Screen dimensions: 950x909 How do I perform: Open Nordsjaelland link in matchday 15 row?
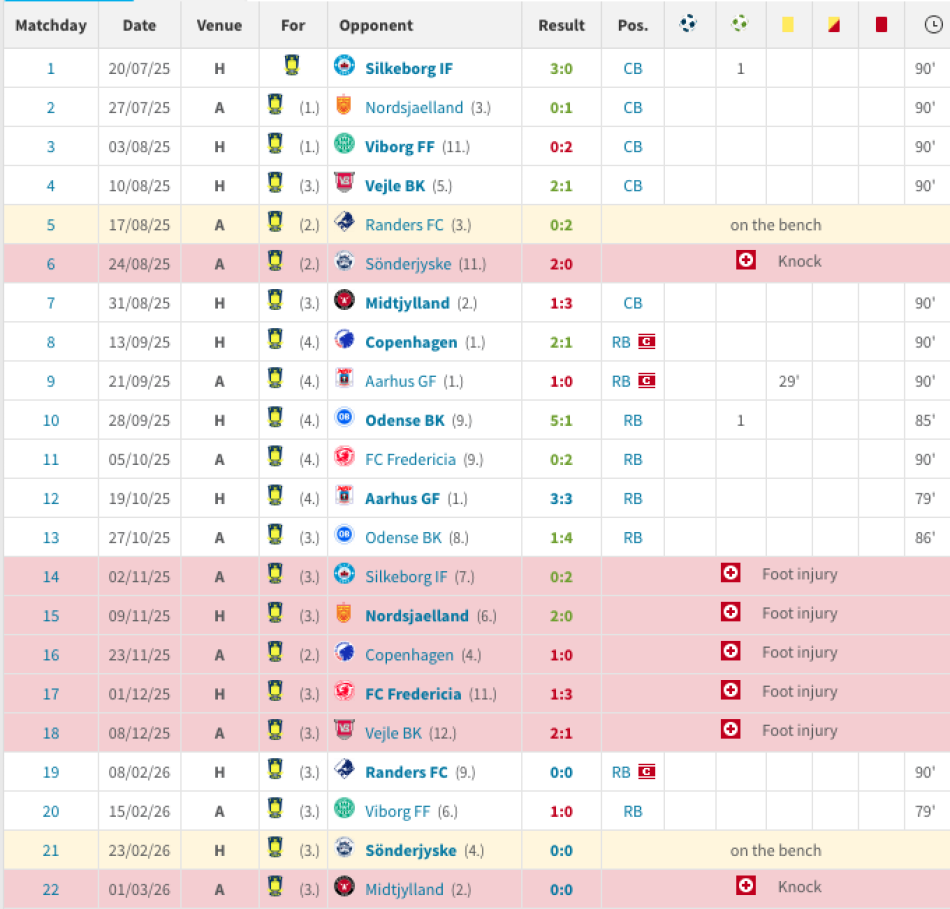pos(417,616)
